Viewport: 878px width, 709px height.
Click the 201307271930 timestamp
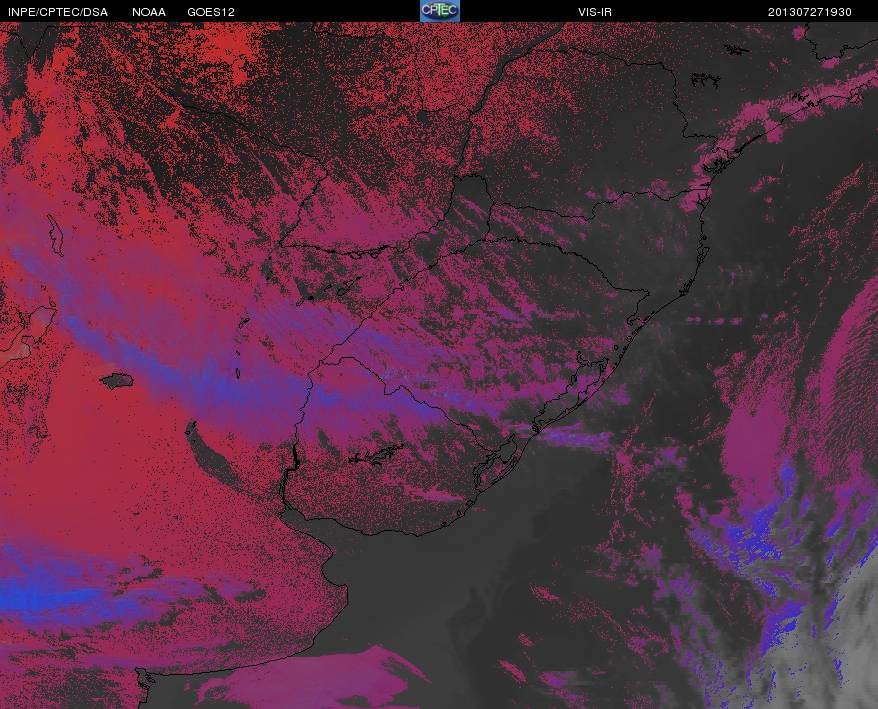[x=810, y=12]
